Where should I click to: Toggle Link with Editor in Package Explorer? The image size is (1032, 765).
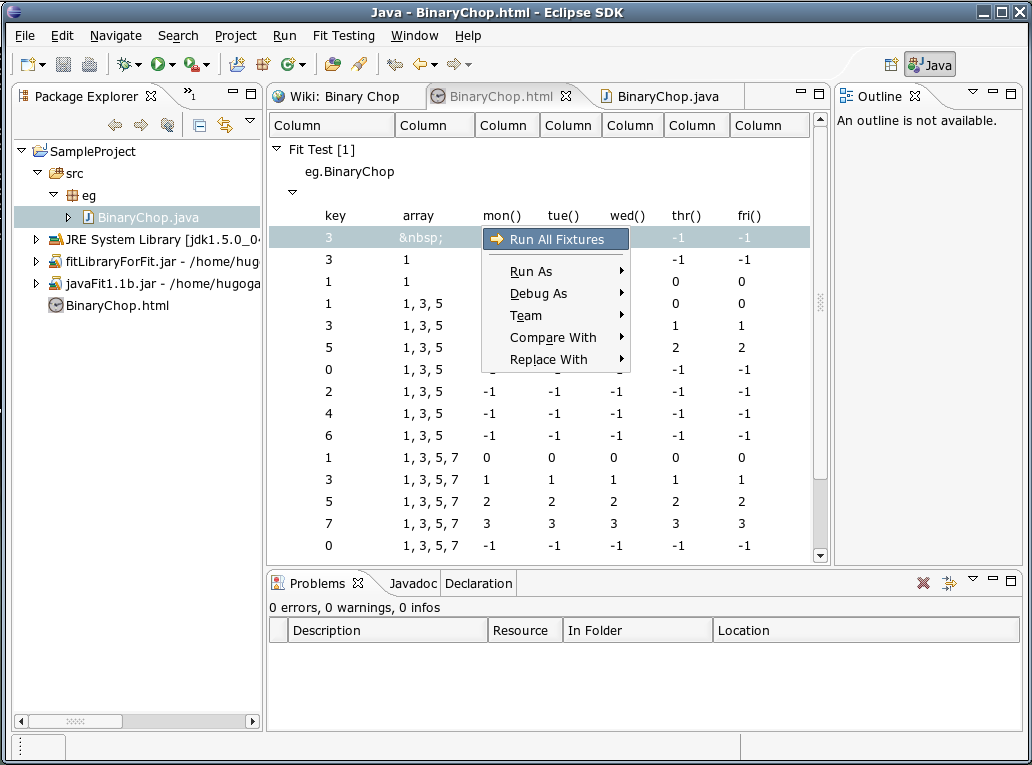225,125
